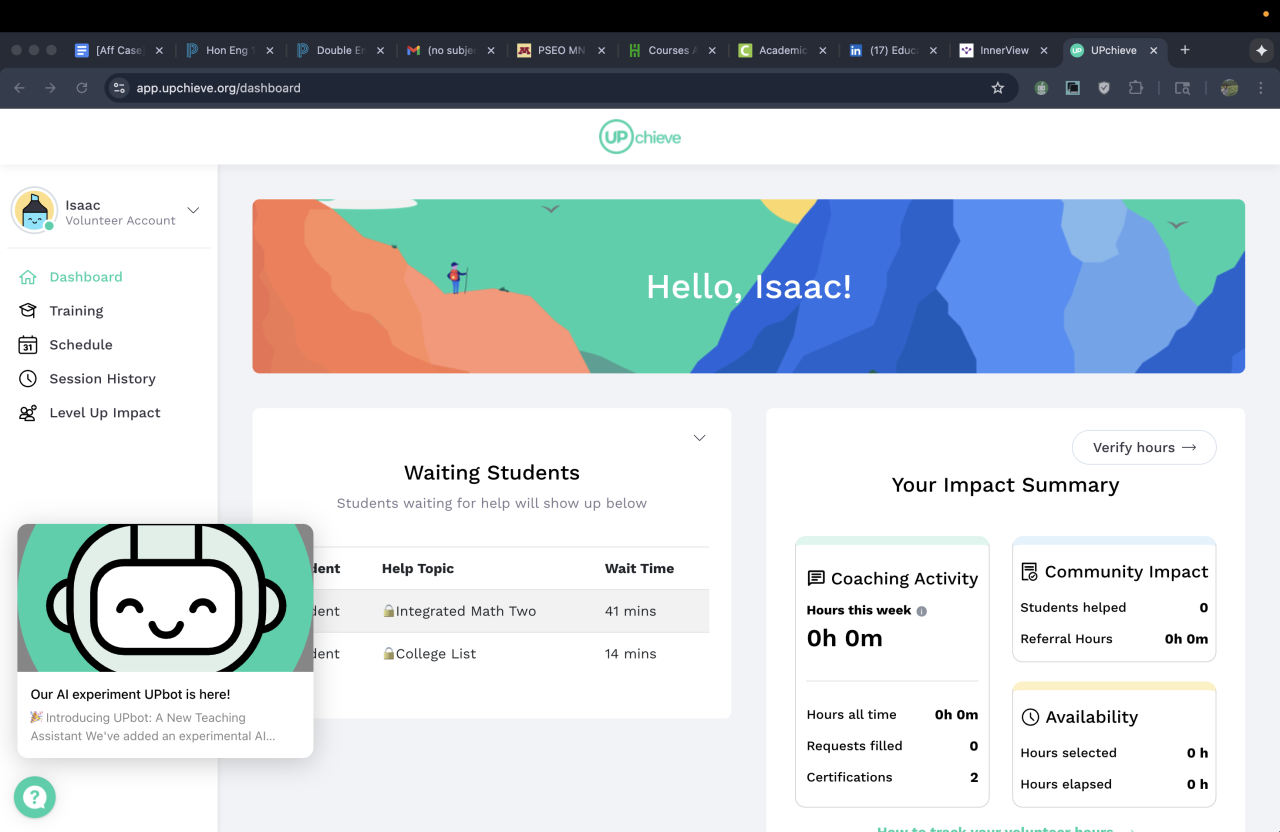This screenshot has width=1280, height=832.
Task: Click the "14 mins" wait time
Action: click(x=631, y=654)
